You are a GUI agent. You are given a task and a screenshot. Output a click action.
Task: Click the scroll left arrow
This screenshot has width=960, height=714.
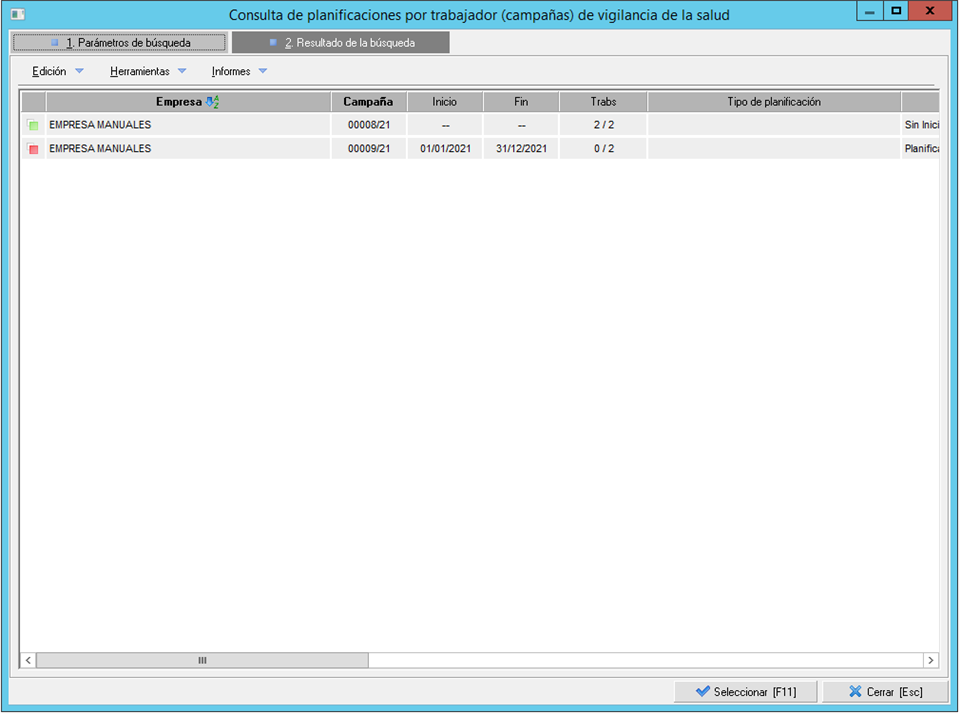(x=28, y=660)
